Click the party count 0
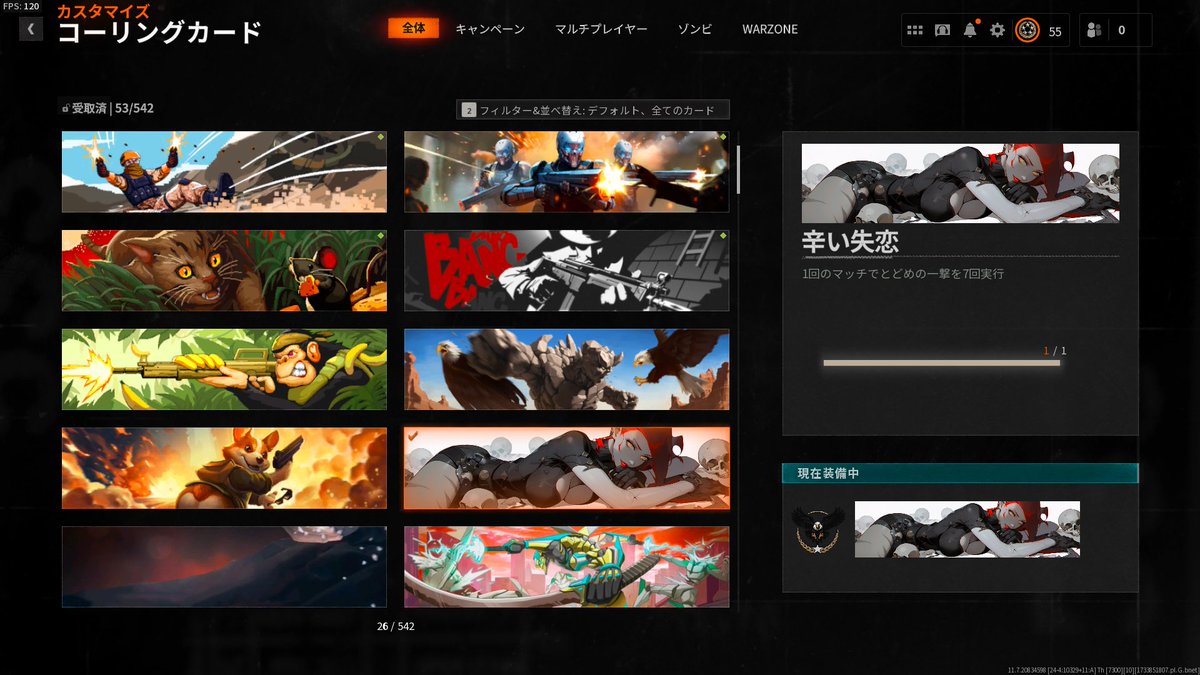 [1121, 31]
